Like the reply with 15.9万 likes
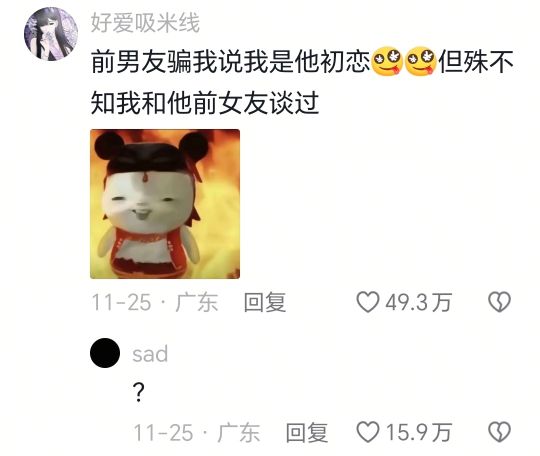The height and width of the screenshot is (456, 540). coord(368,432)
